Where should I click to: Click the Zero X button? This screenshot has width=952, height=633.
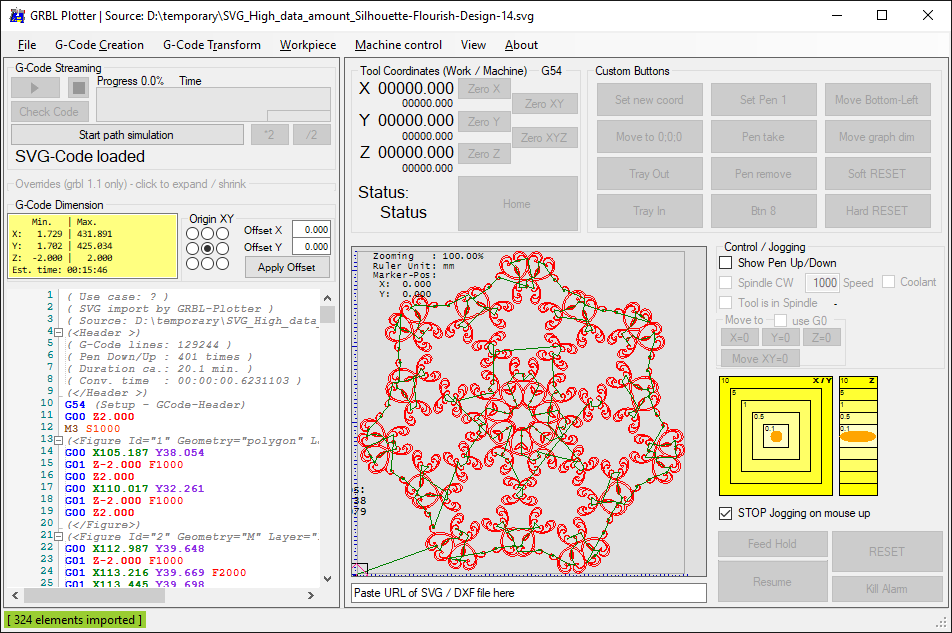(x=484, y=89)
